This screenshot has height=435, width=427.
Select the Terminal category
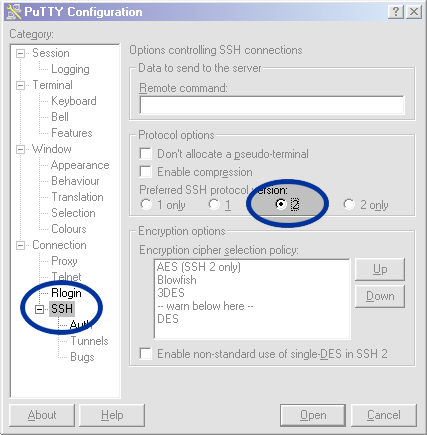[52, 85]
